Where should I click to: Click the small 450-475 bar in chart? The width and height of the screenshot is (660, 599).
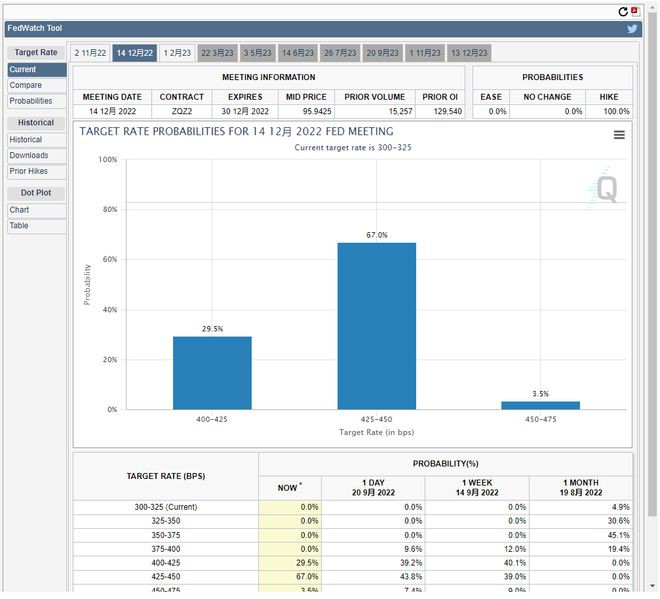click(540, 405)
